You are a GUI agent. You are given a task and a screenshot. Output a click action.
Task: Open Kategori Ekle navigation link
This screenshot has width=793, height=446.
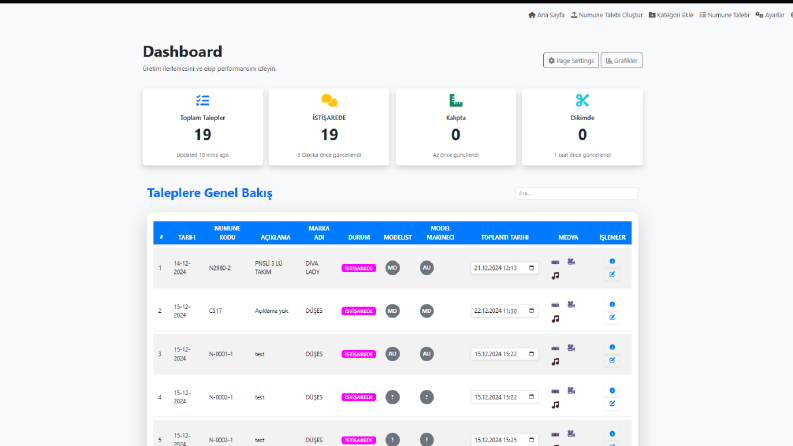click(x=671, y=15)
